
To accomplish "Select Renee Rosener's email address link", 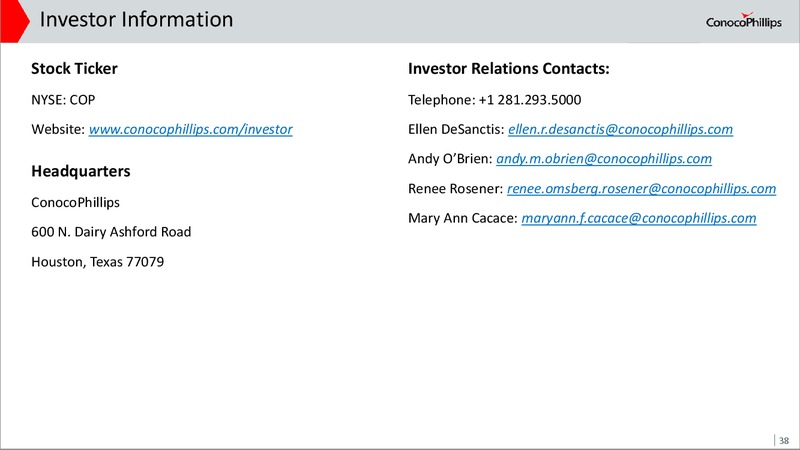I will point(641,189).
